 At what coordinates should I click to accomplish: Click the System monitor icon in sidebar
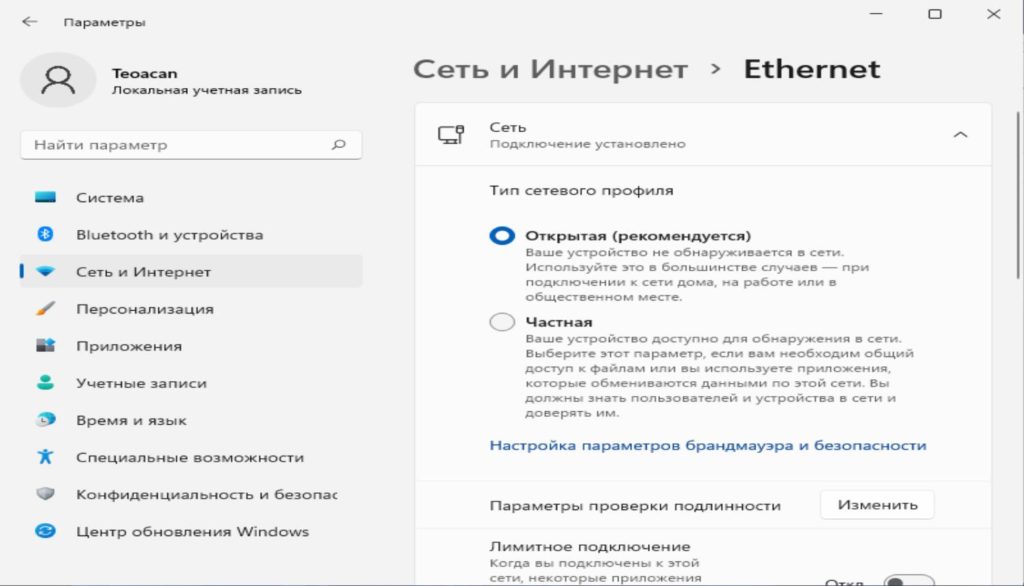[x=45, y=198]
